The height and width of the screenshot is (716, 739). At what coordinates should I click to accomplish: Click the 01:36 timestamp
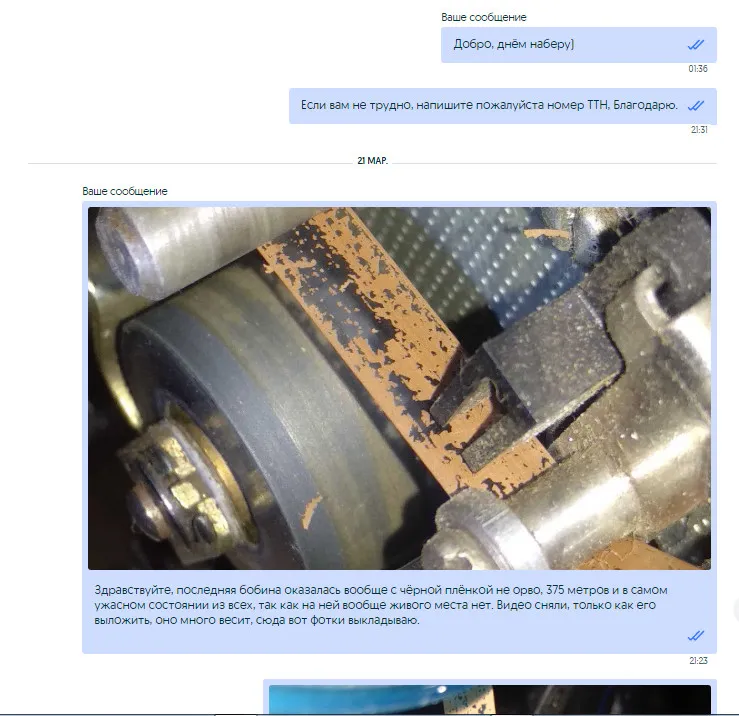coord(698,69)
